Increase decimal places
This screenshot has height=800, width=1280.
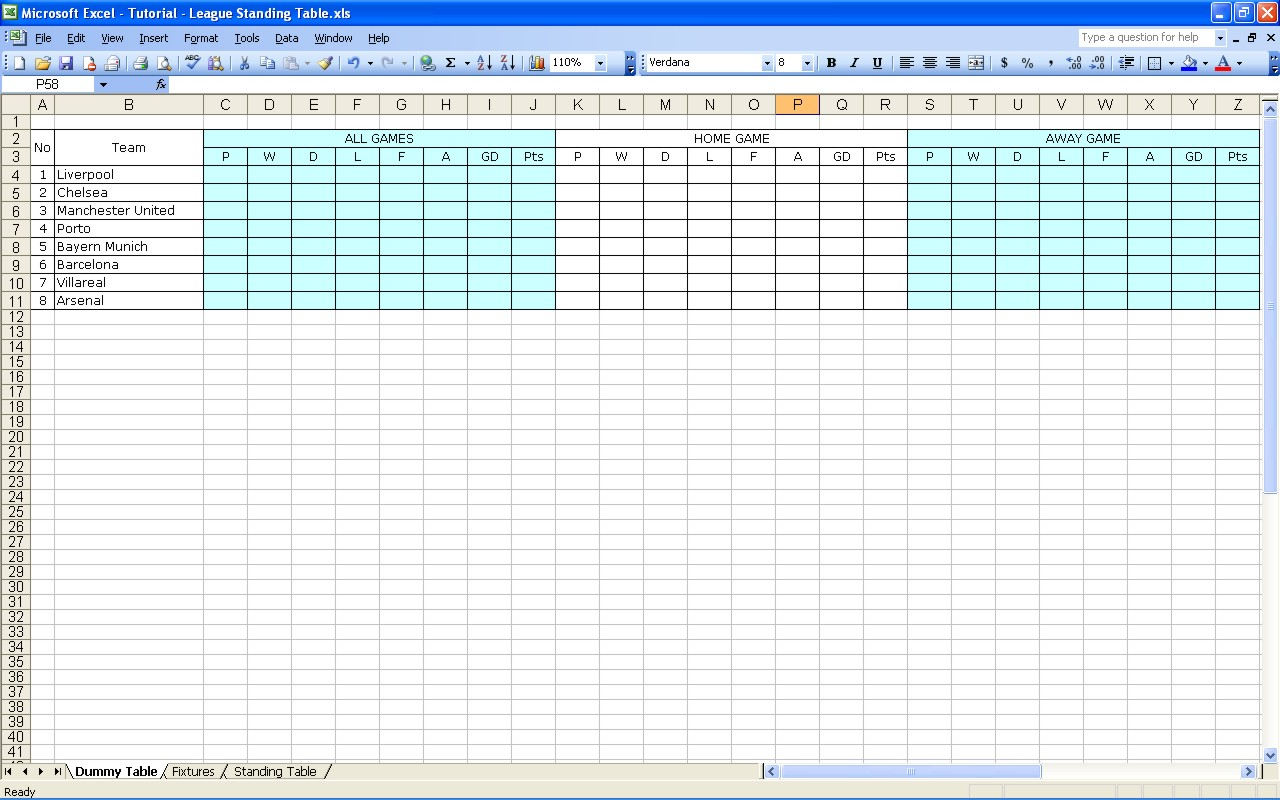click(x=1074, y=63)
